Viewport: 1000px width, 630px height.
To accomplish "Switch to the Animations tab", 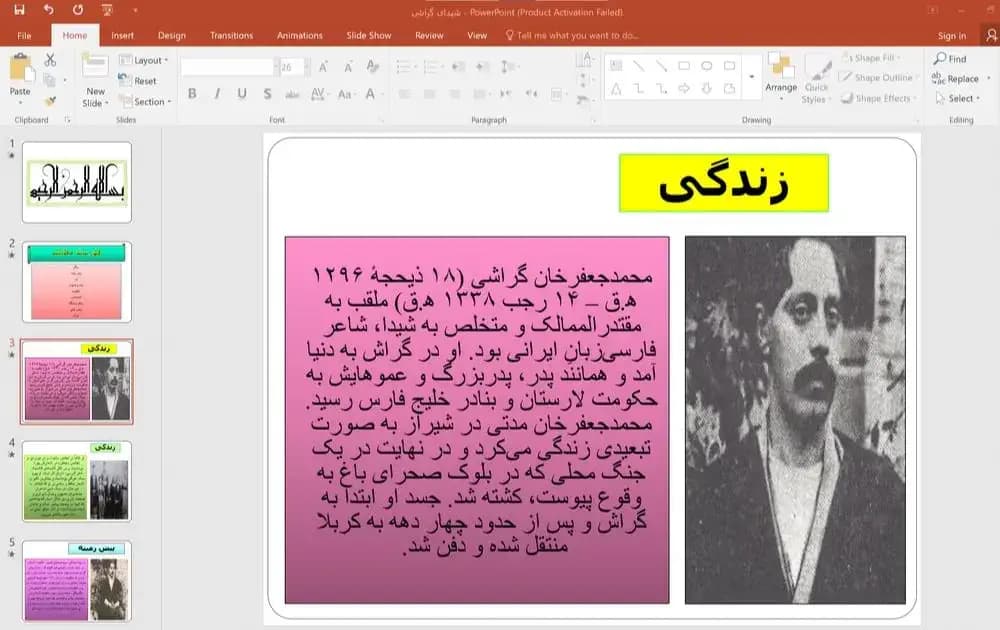I will (x=300, y=36).
